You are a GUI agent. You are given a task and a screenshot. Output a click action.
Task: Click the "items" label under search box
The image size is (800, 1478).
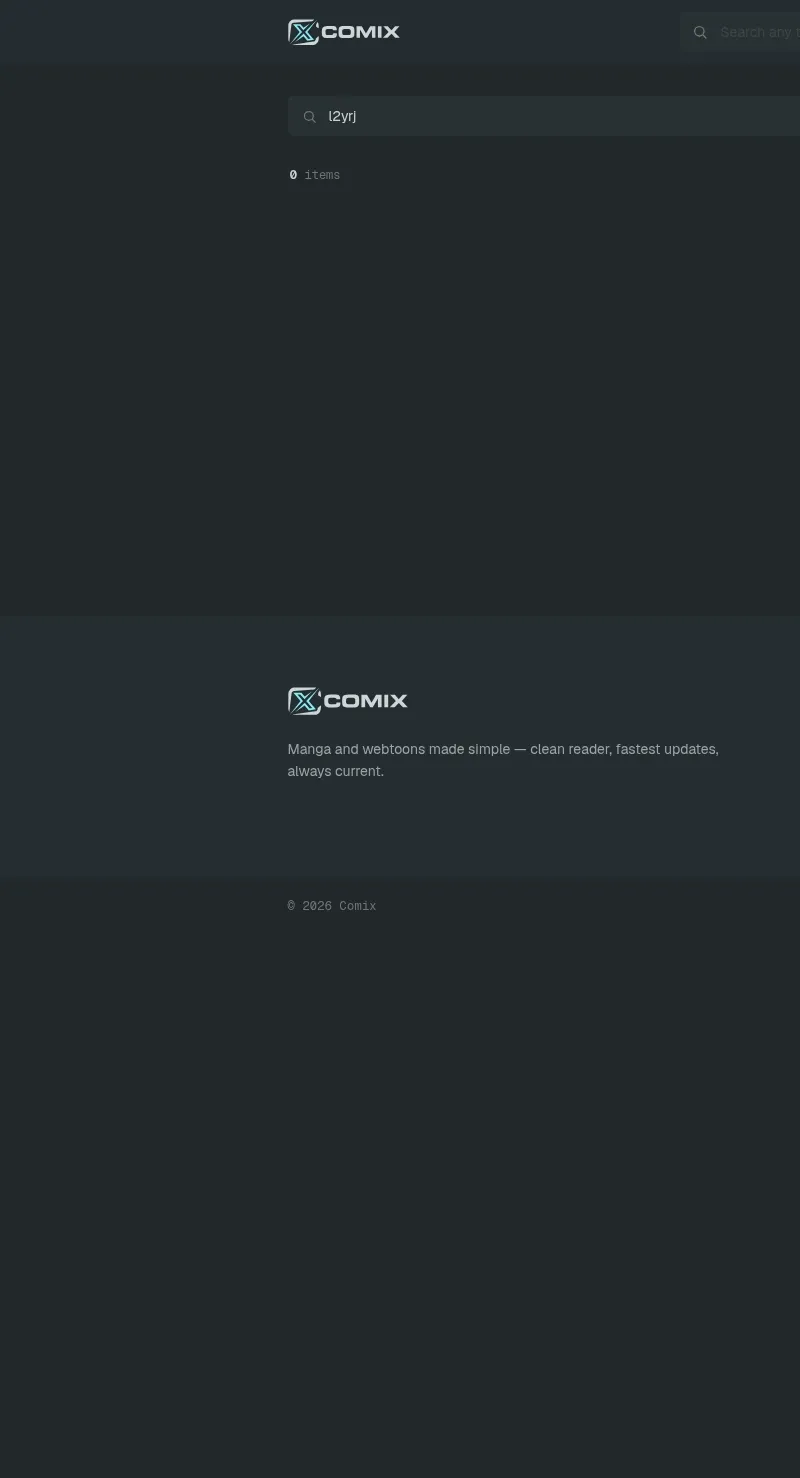coord(322,175)
